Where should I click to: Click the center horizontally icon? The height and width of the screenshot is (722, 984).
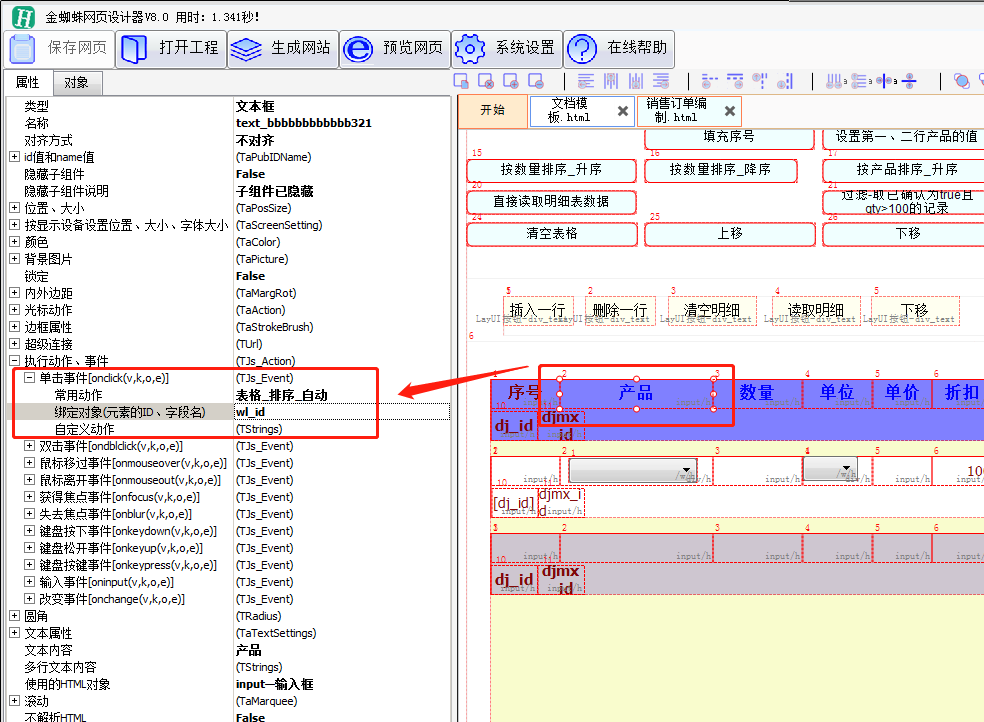click(x=885, y=80)
